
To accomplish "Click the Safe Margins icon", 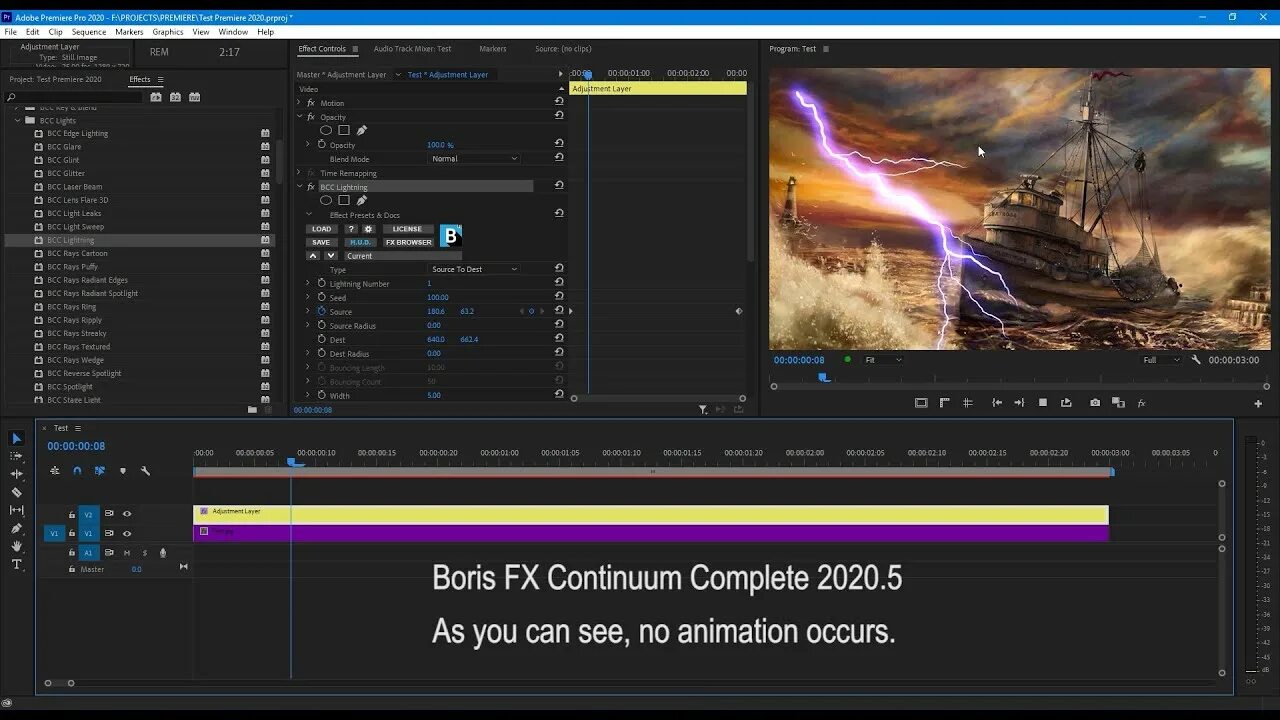I will [921, 403].
